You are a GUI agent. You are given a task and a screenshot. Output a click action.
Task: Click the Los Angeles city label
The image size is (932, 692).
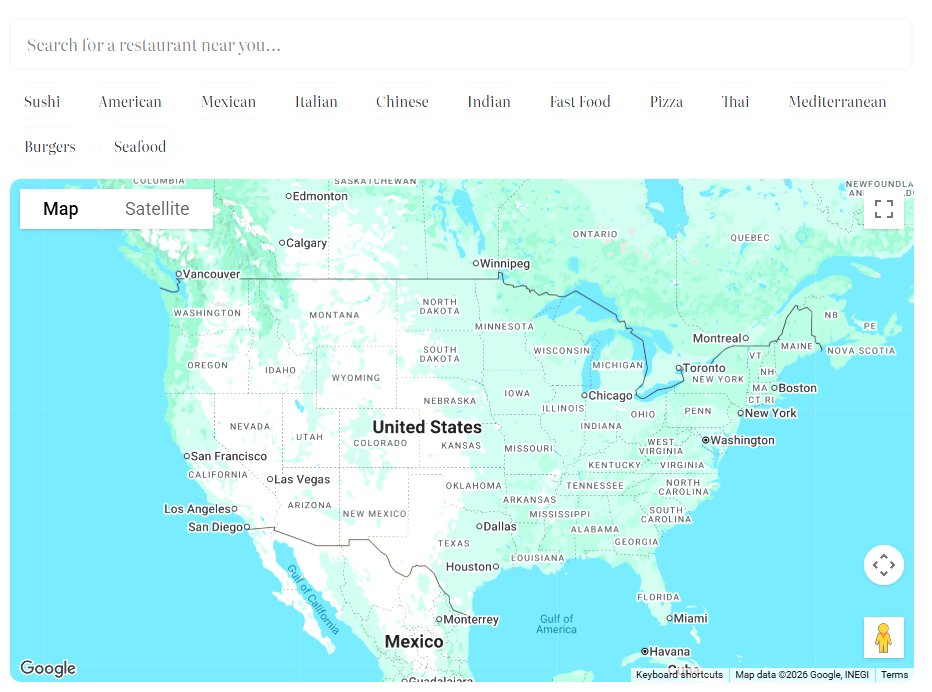[x=197, y=509]
